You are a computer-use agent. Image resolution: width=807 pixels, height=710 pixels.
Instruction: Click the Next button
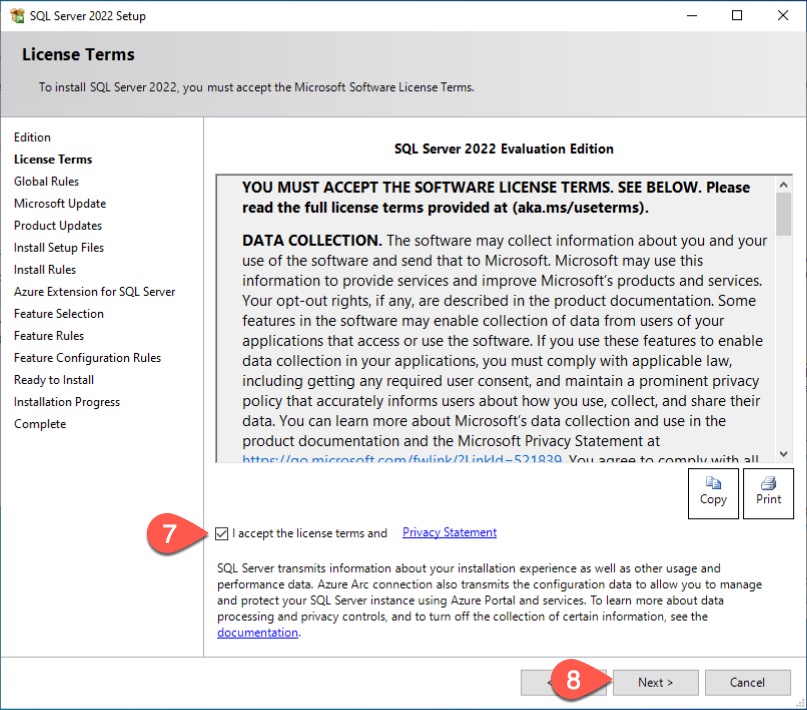click(x=655, y=682)
